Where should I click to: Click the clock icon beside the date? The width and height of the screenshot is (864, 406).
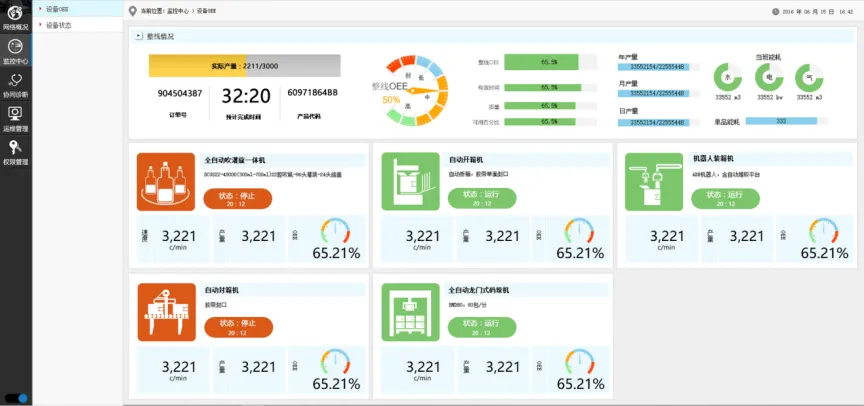tap(776, 11)
